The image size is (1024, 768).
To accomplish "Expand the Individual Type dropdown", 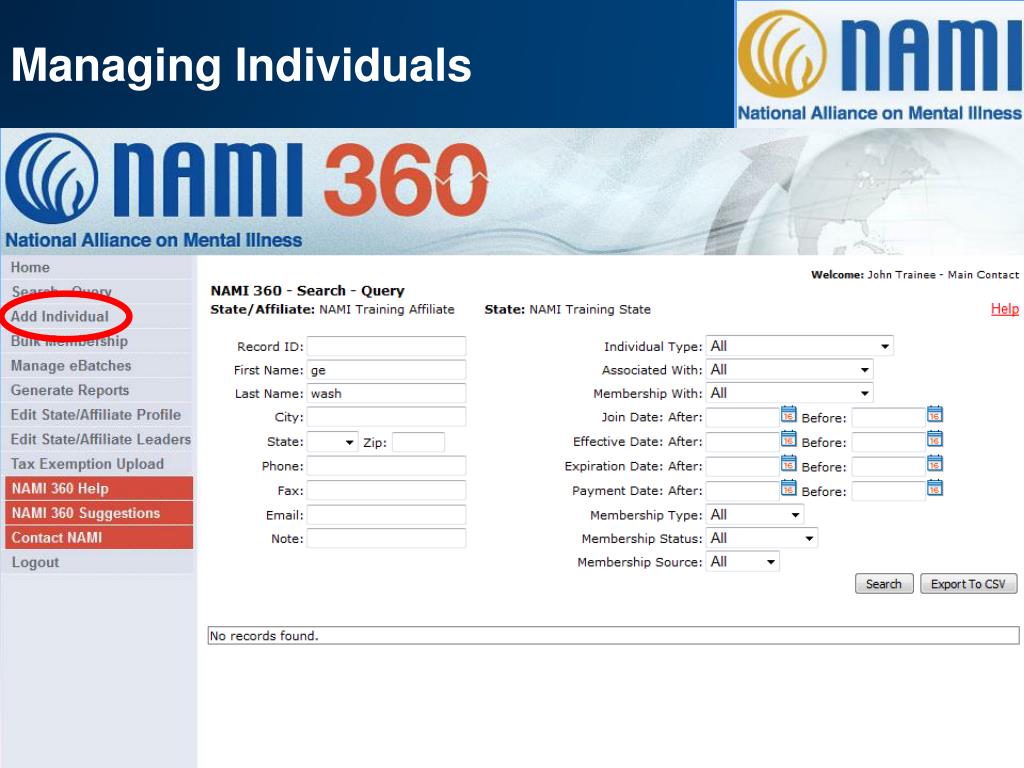I will 799,346.
